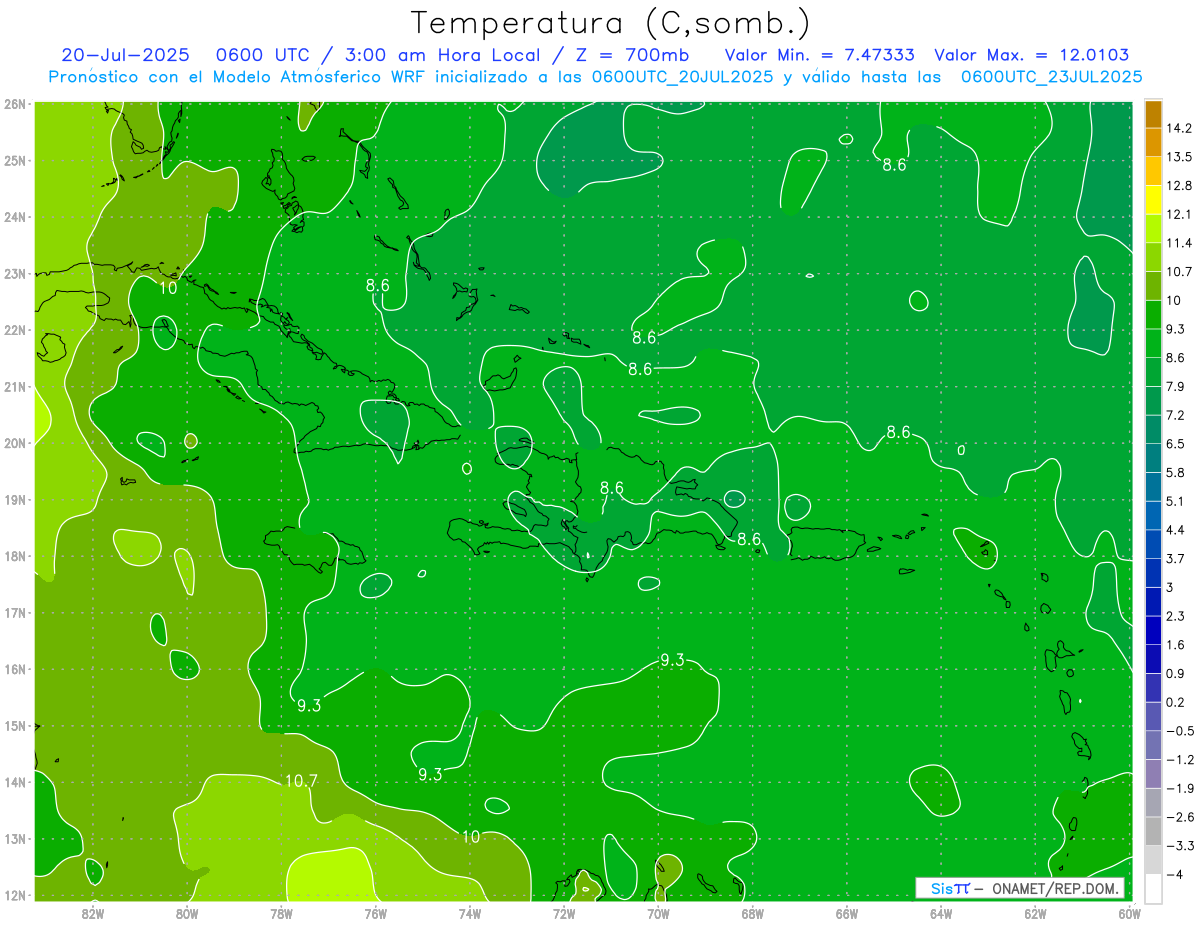The height and width of the screenshot is (927, 1200).
Task: Click the 66W longitude axis label
Action: pyautogui.click(x=847, y=912)
